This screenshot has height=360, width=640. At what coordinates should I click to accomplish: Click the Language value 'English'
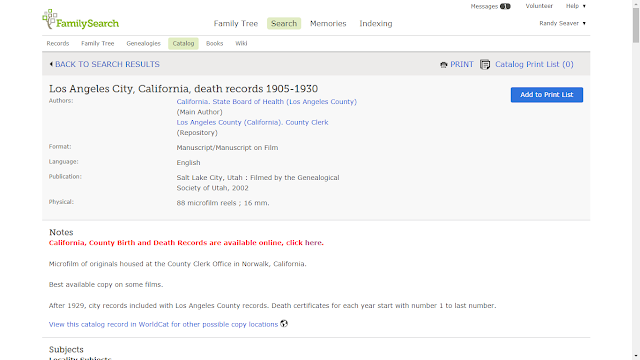coord(188,162)
